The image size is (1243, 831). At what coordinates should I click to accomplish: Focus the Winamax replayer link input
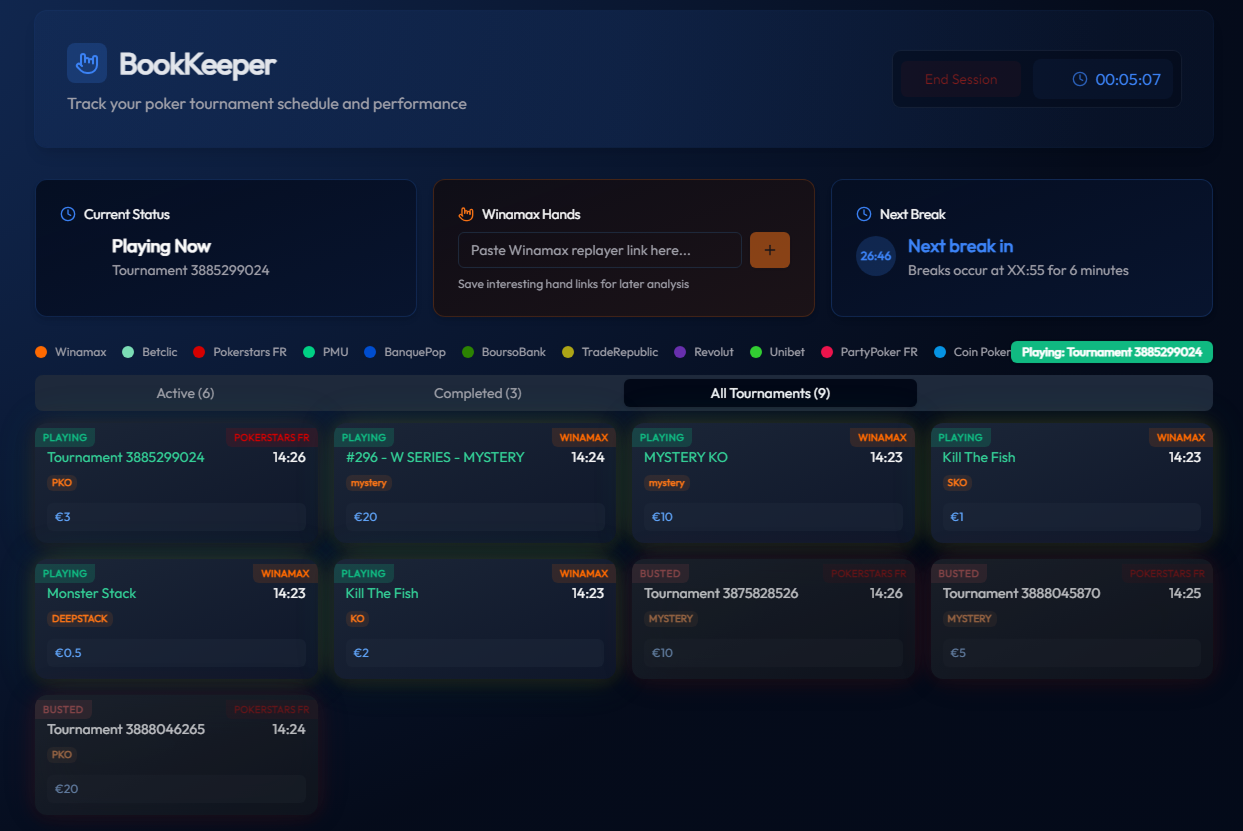click(600, 250)
